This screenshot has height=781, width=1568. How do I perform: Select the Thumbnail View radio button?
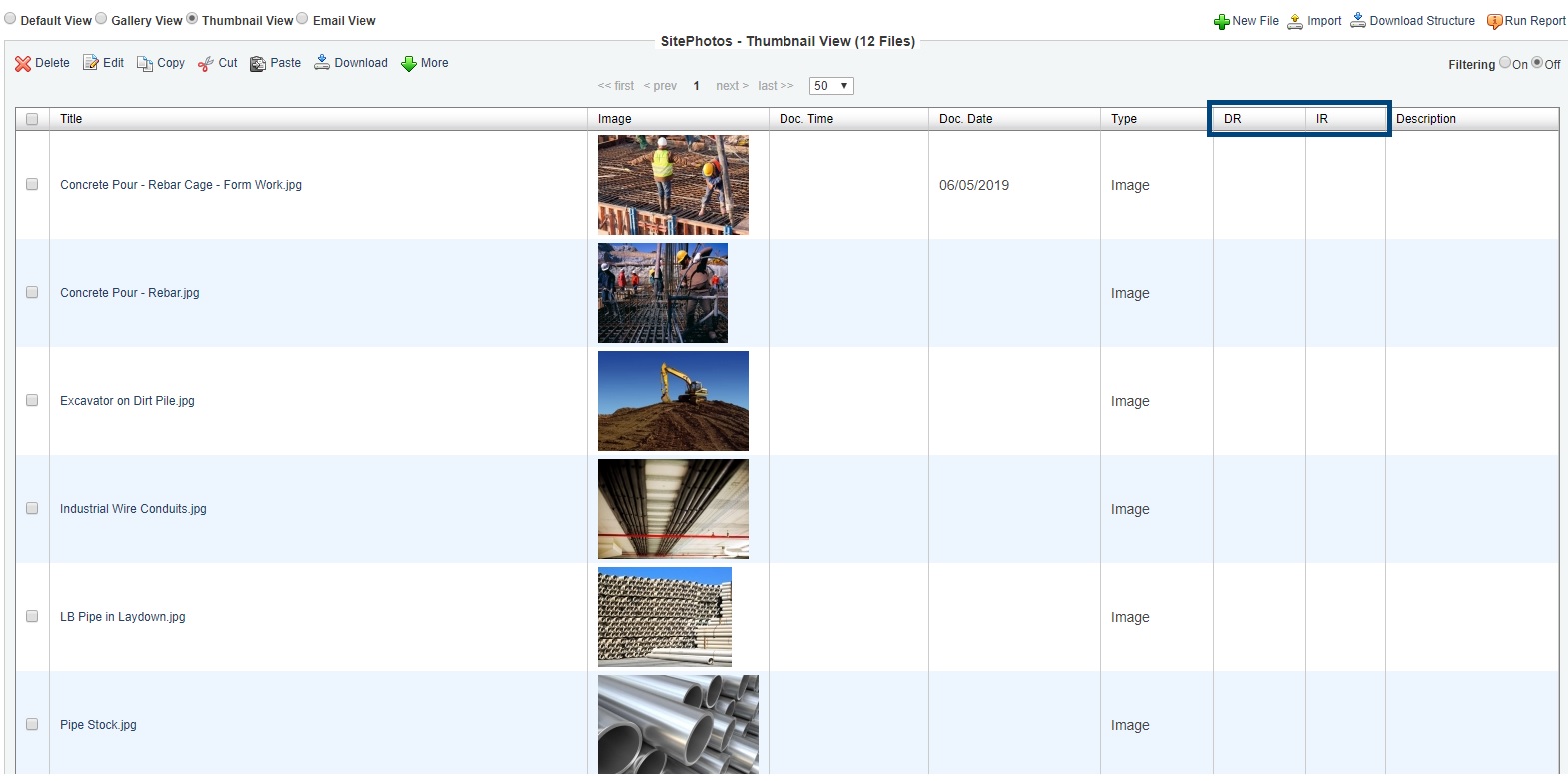[192, 19]
